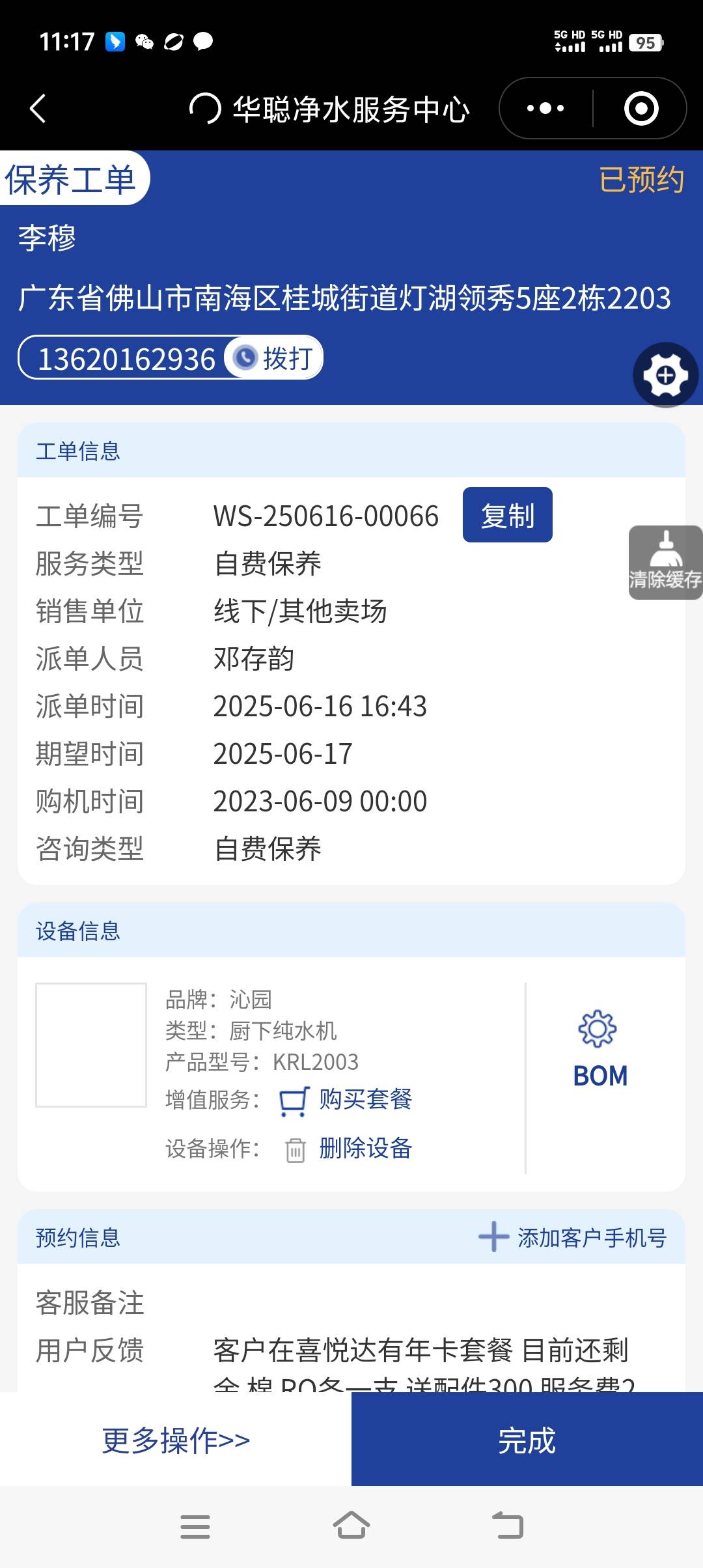Tap the device image thumbnail placeholder

[91, 1044]
